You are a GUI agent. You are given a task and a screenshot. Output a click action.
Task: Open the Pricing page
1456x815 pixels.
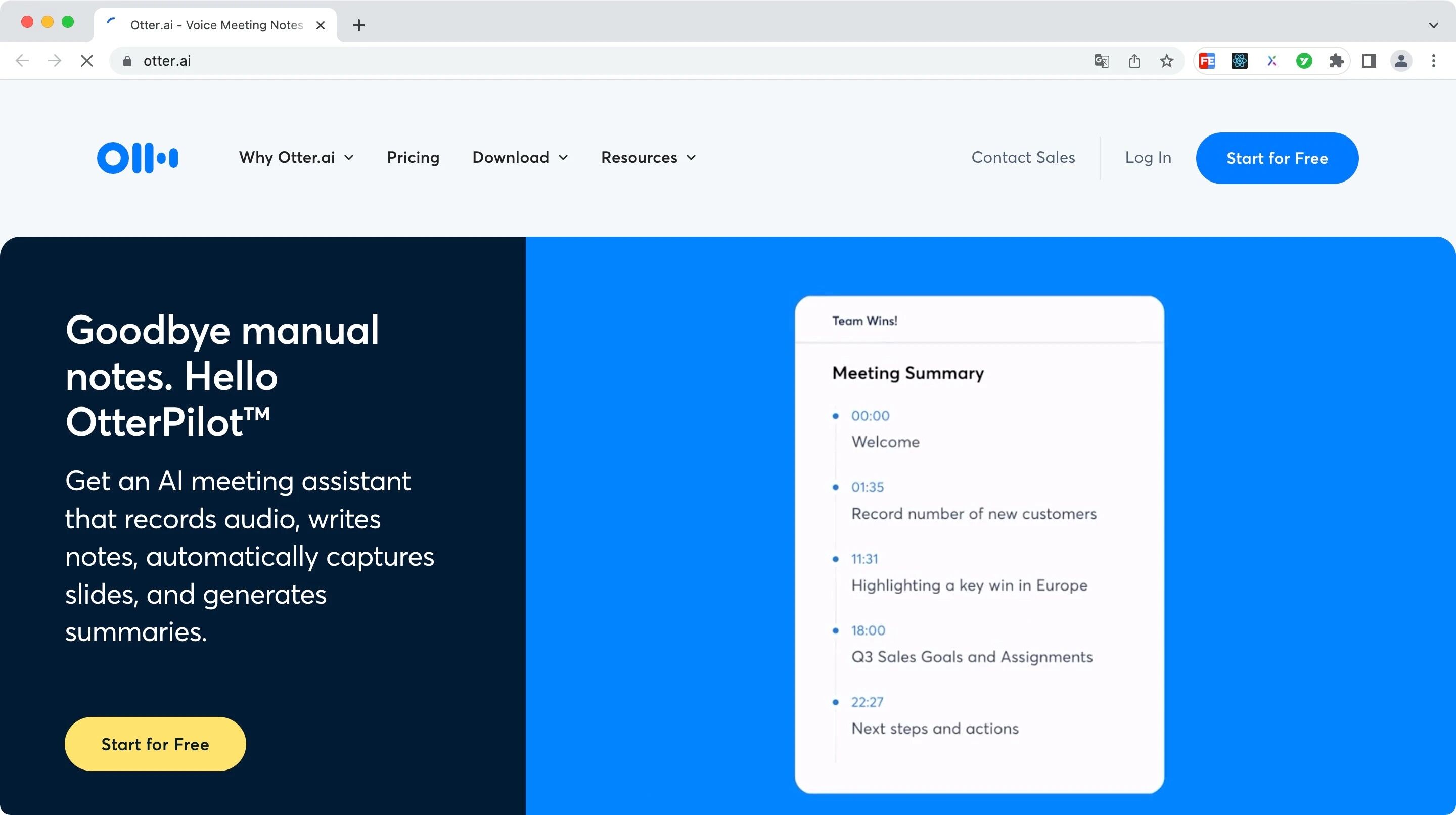[413, 158]
